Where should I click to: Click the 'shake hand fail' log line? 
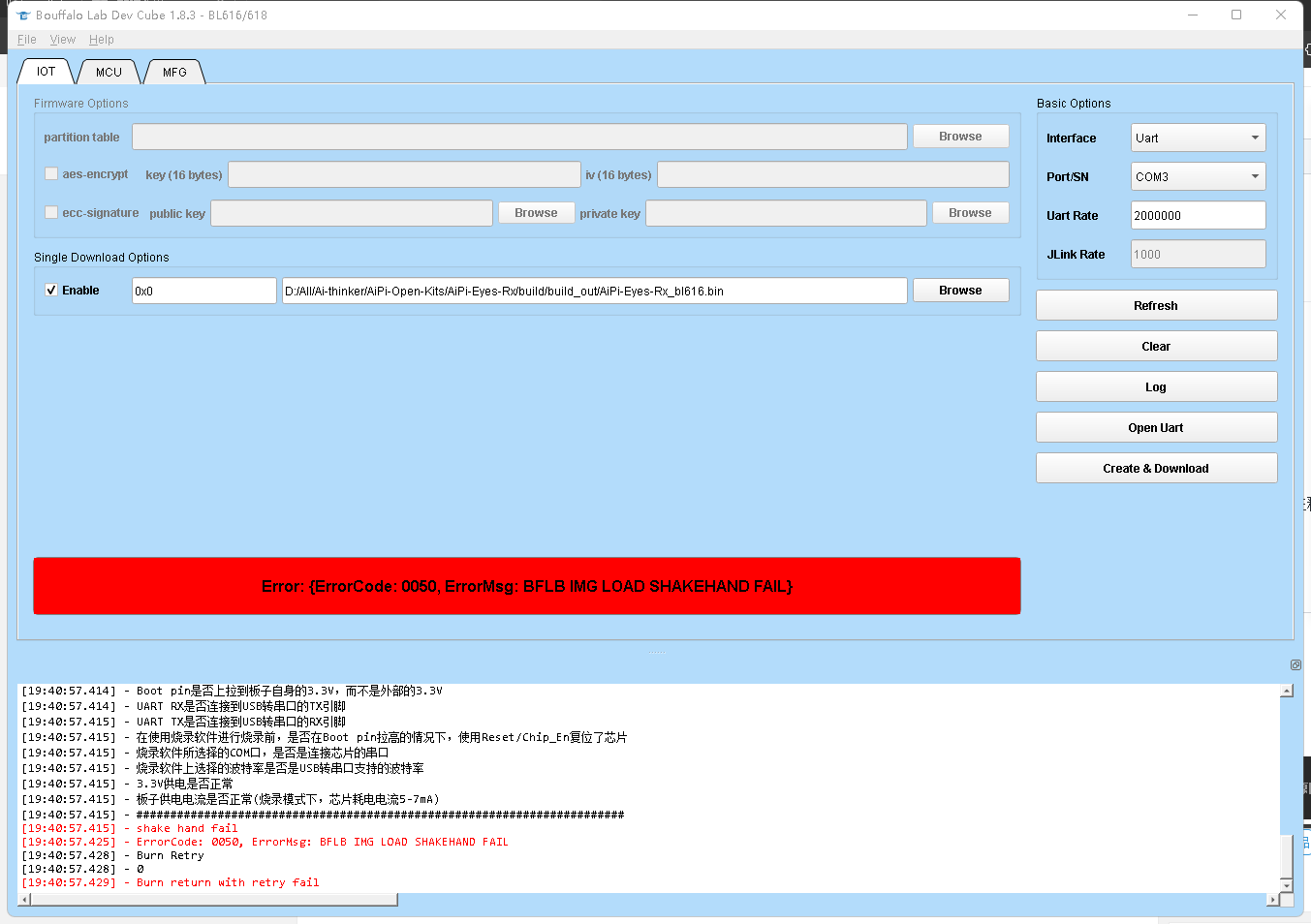(130, 828)
